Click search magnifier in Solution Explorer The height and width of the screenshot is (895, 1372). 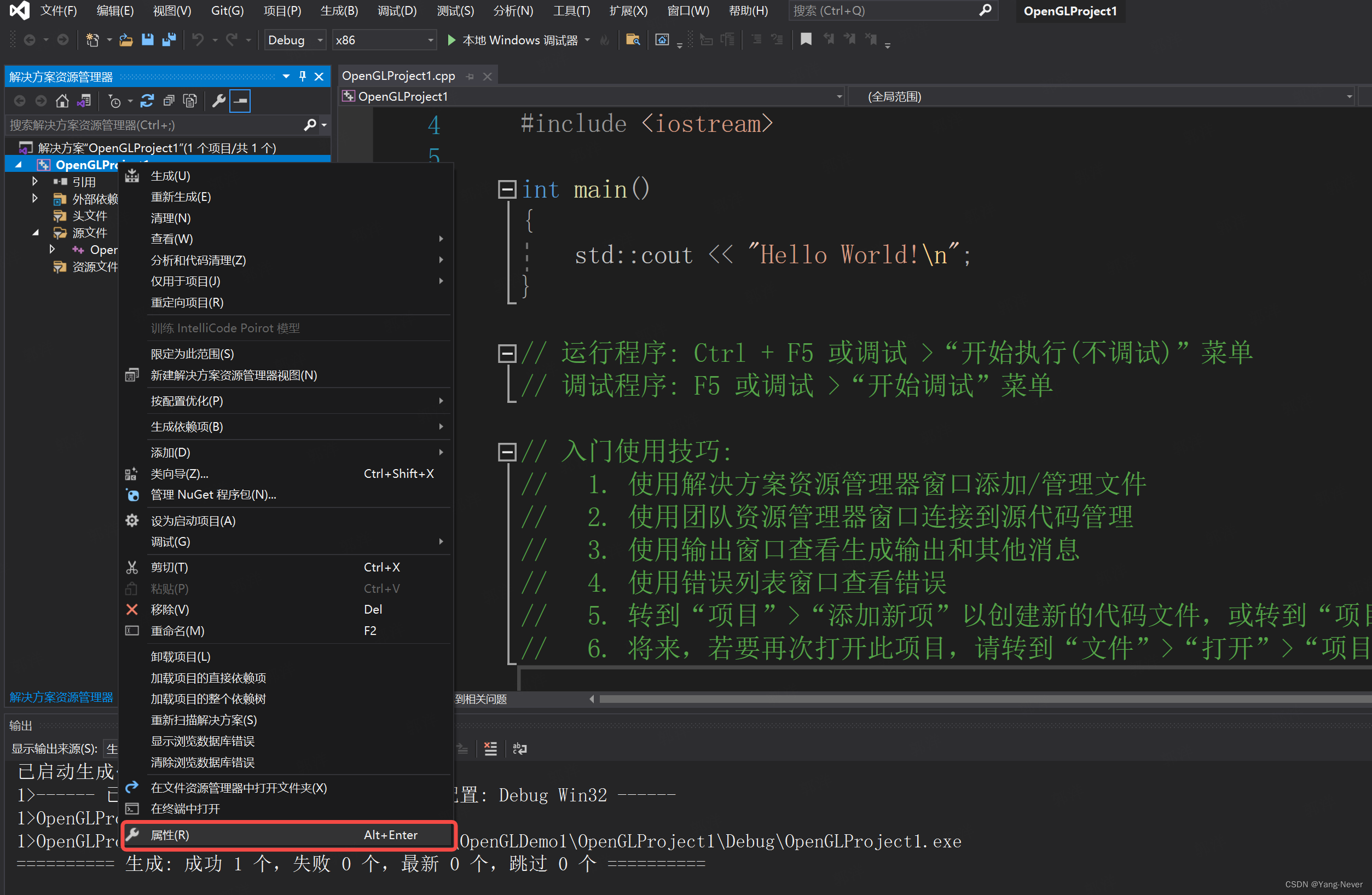click(x=310, y=125)
